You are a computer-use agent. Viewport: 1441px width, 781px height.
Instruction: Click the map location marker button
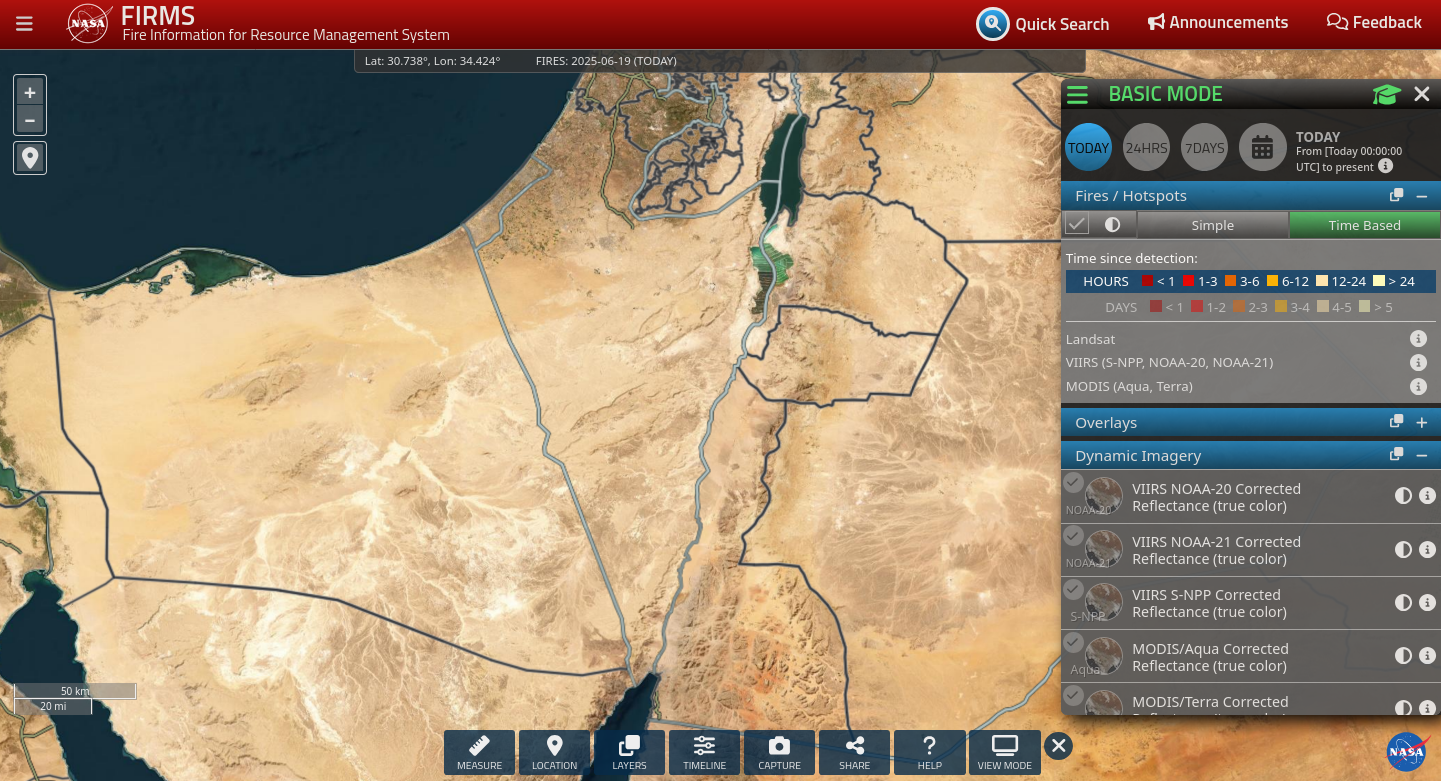[x=30, y=158]
